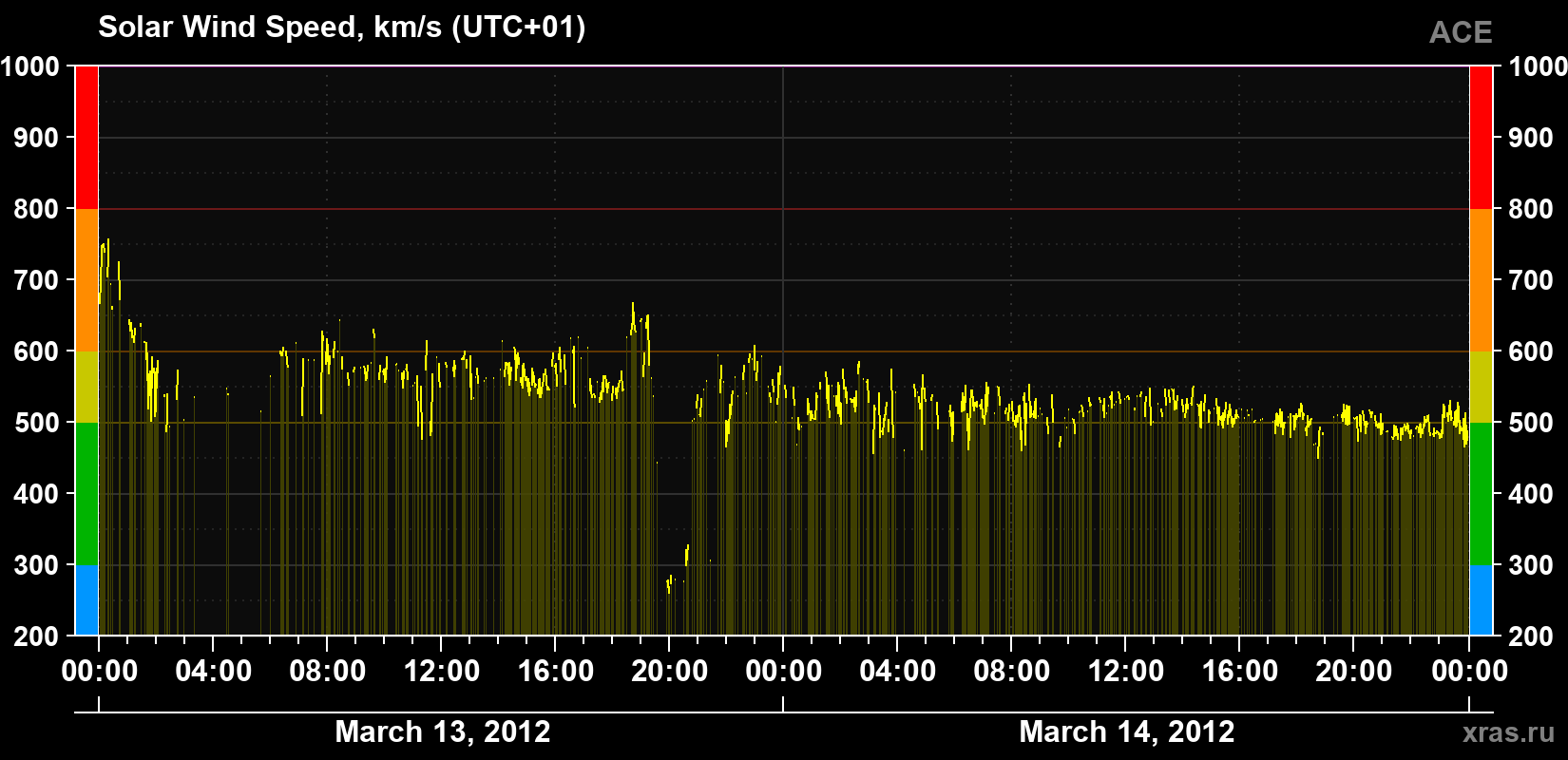Click the 200 label on the left axis
Screen dimensions: 1568x760
point(36,636)
